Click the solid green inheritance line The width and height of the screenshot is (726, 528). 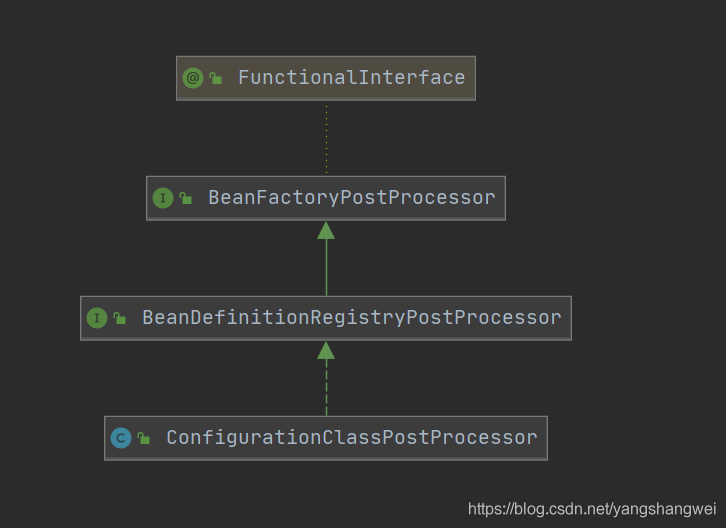(x=326, y=268)
